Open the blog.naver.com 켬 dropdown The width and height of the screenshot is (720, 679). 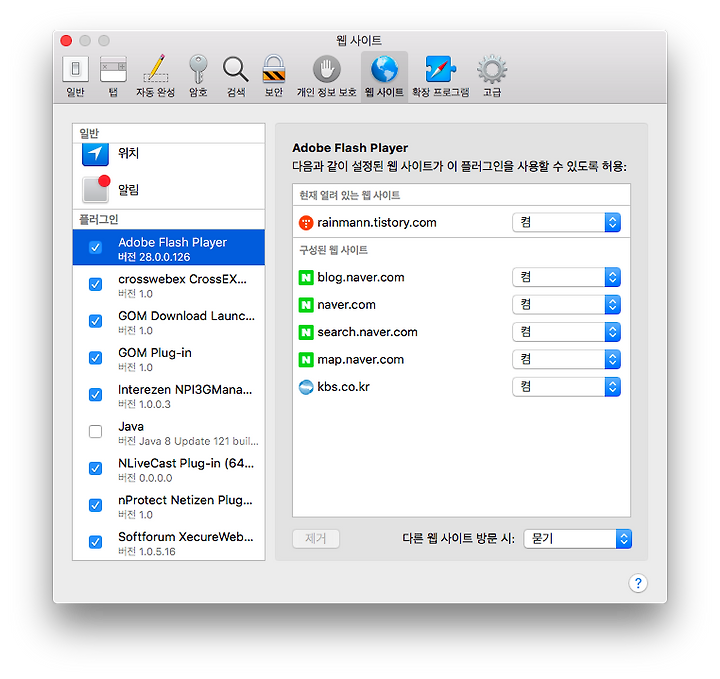point(566,277)
